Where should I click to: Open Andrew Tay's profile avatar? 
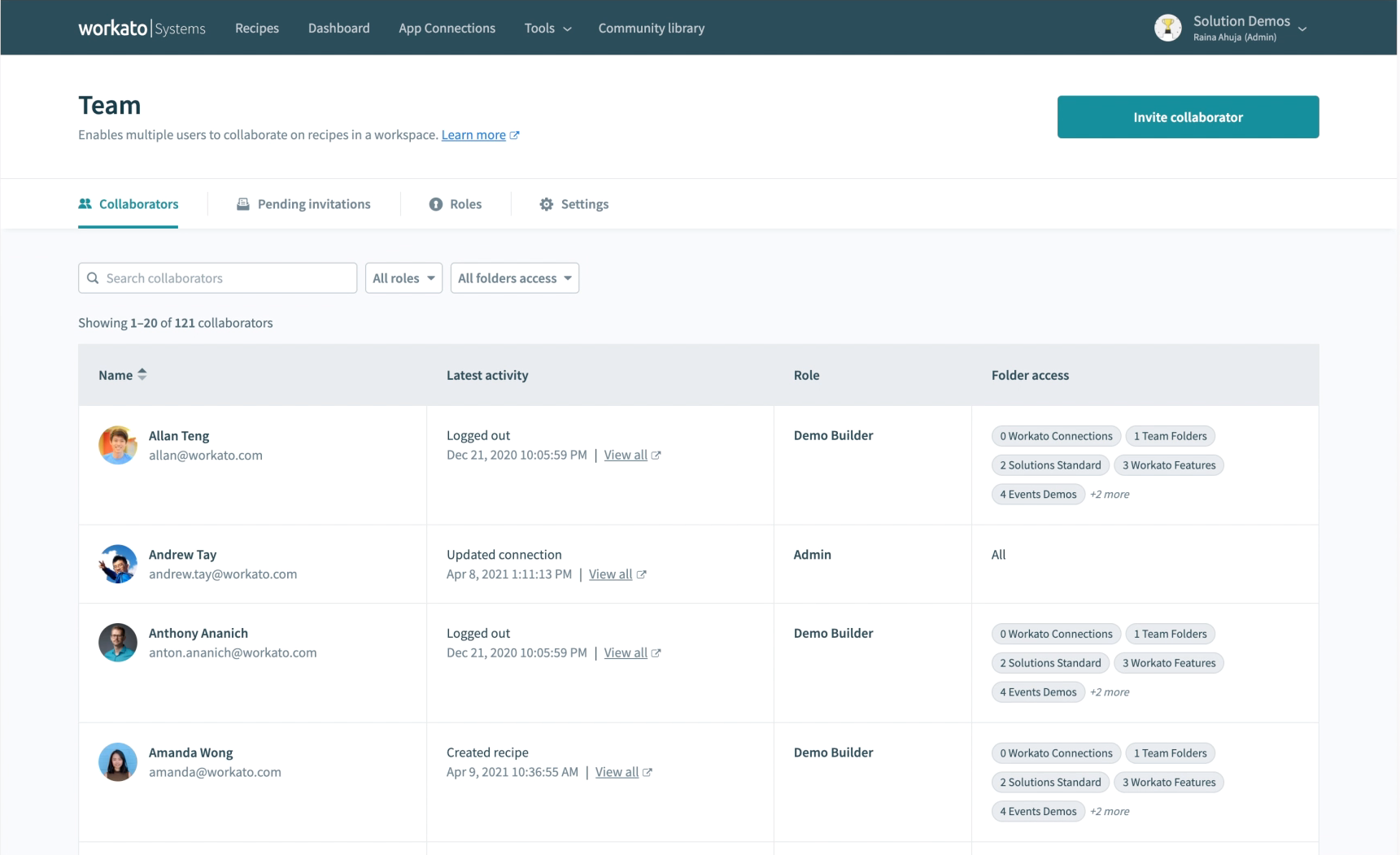coord(118,564)
